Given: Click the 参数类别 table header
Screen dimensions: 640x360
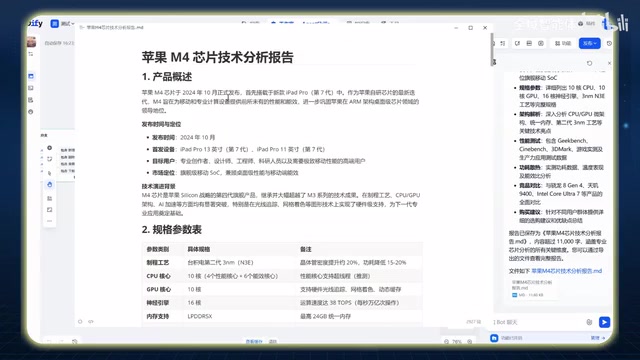Looking at the screenshot, I should pyautogui.click(x=158, y=249).
